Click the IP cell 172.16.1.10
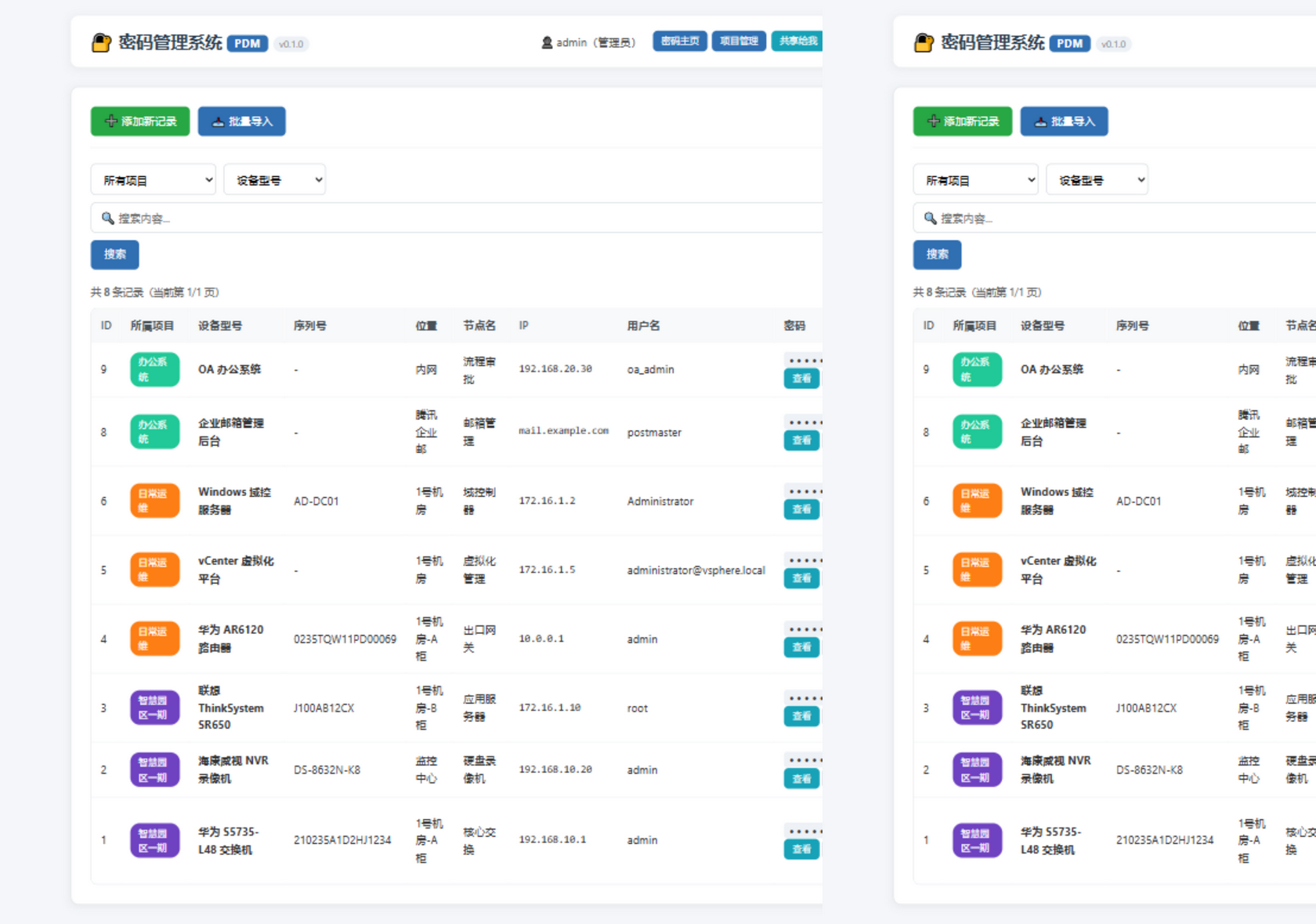1316x924 pixels. tap(550, 708)
